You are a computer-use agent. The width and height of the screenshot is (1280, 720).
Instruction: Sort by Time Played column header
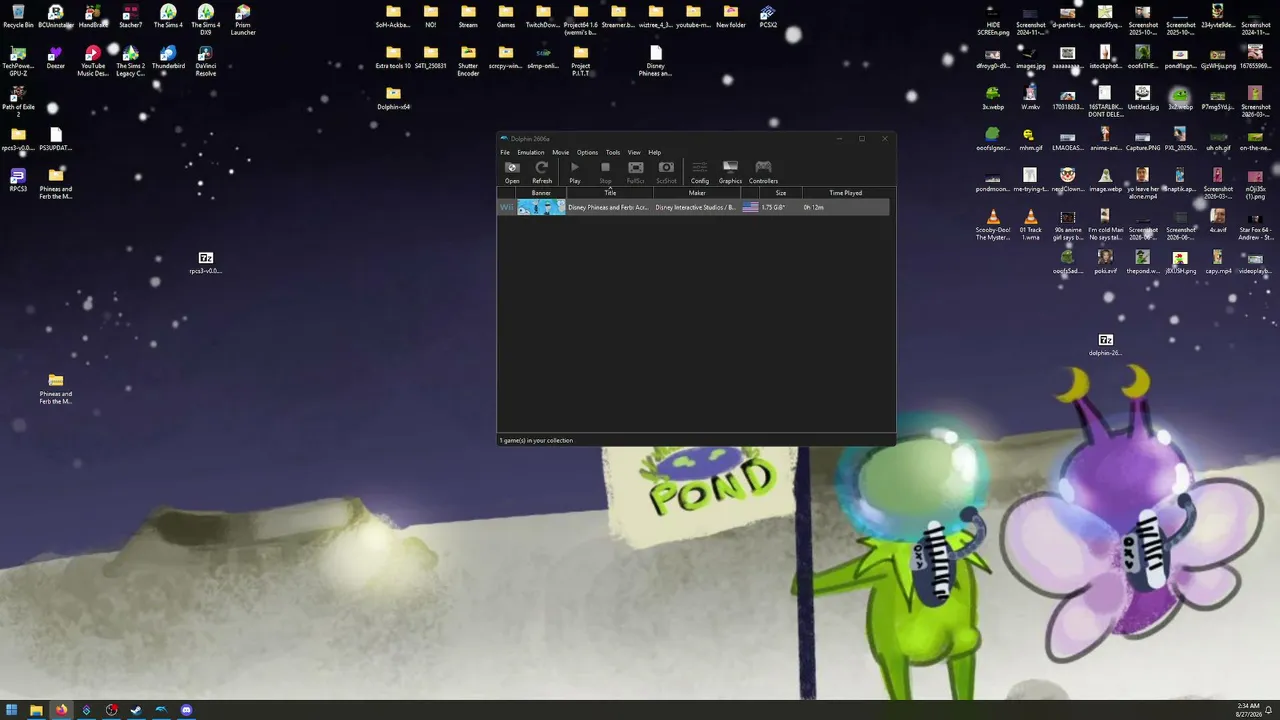845,193
